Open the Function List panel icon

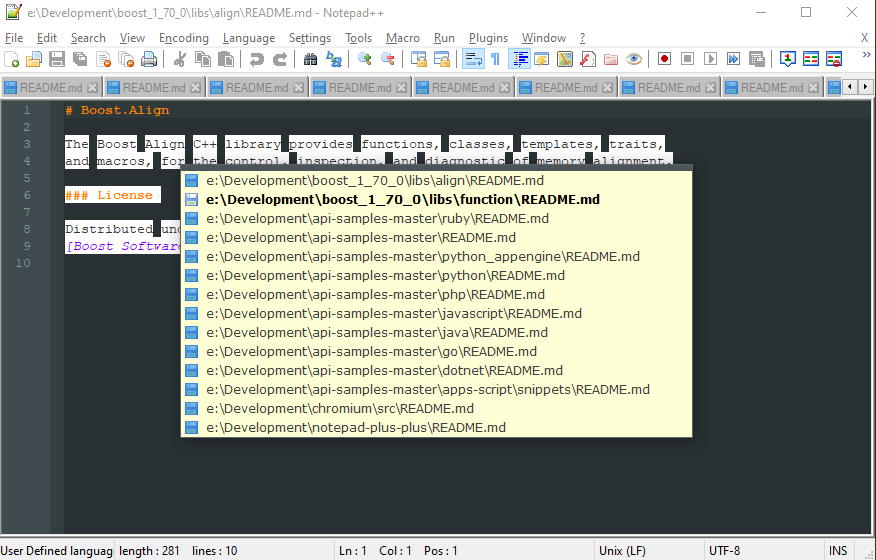click(588, 59)
